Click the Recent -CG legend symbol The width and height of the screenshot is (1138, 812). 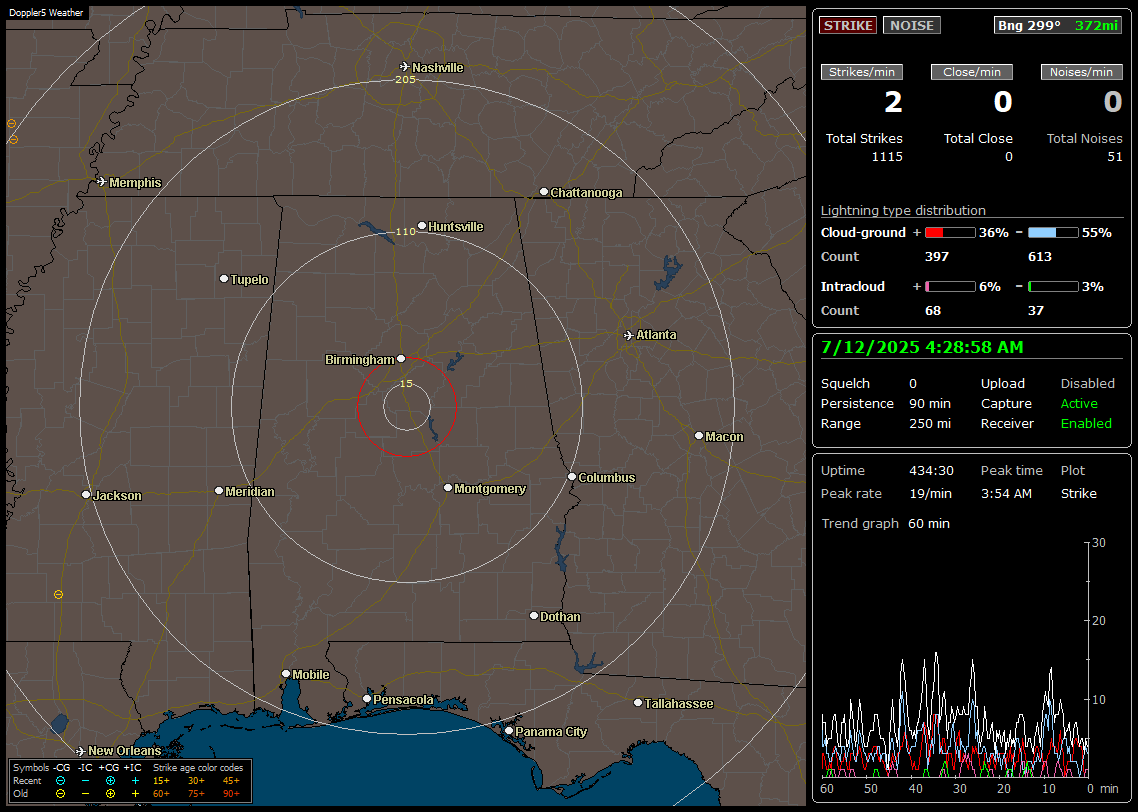pyautogui.click(x=60, y=781)
